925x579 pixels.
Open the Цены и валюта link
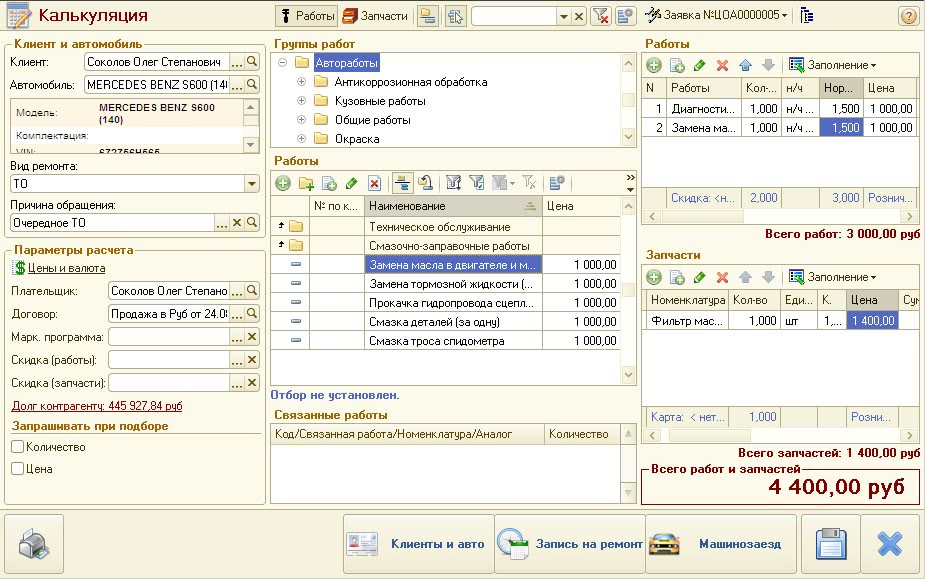point(67,268)
